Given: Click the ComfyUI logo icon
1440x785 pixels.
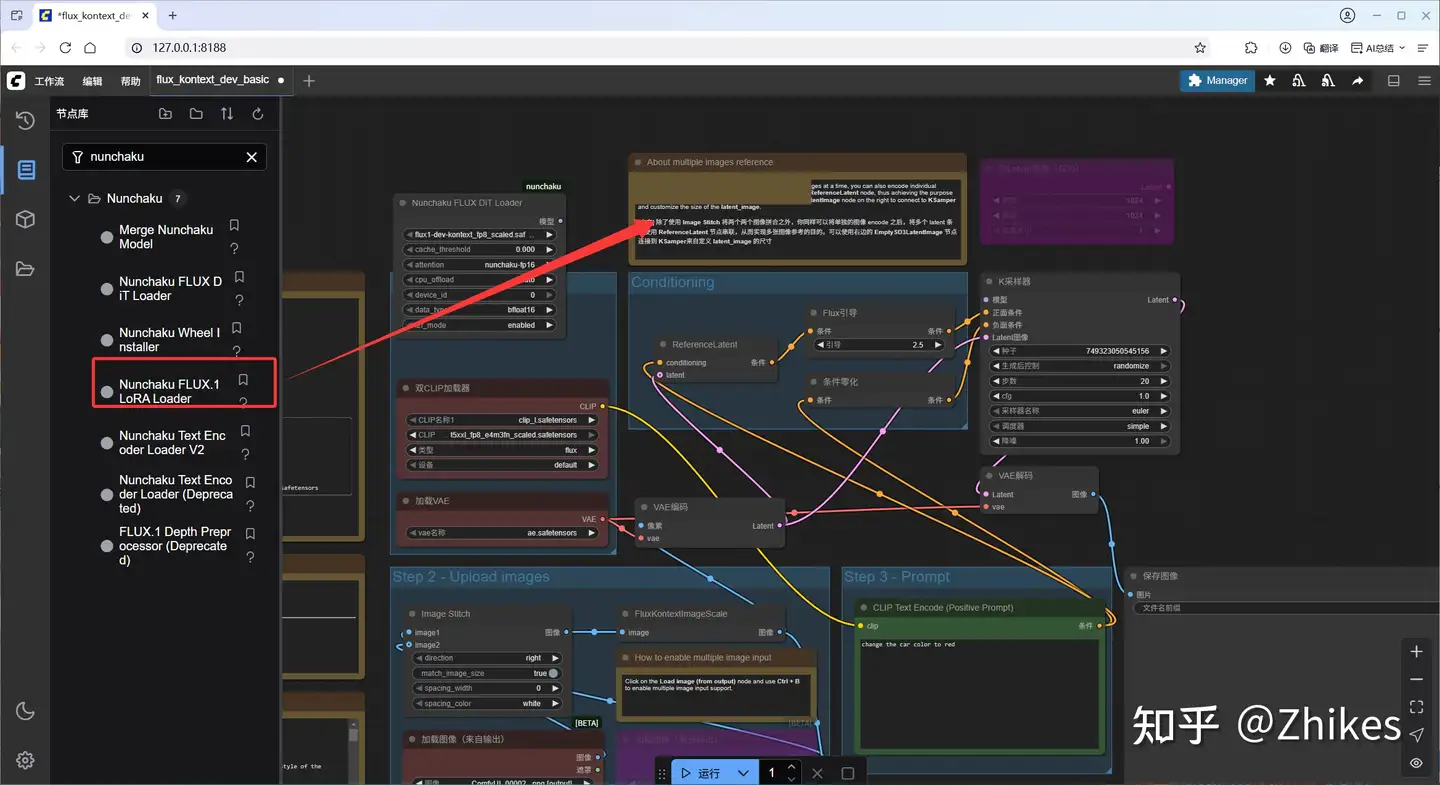Looking at the screenshot, I should click(15, 81).
